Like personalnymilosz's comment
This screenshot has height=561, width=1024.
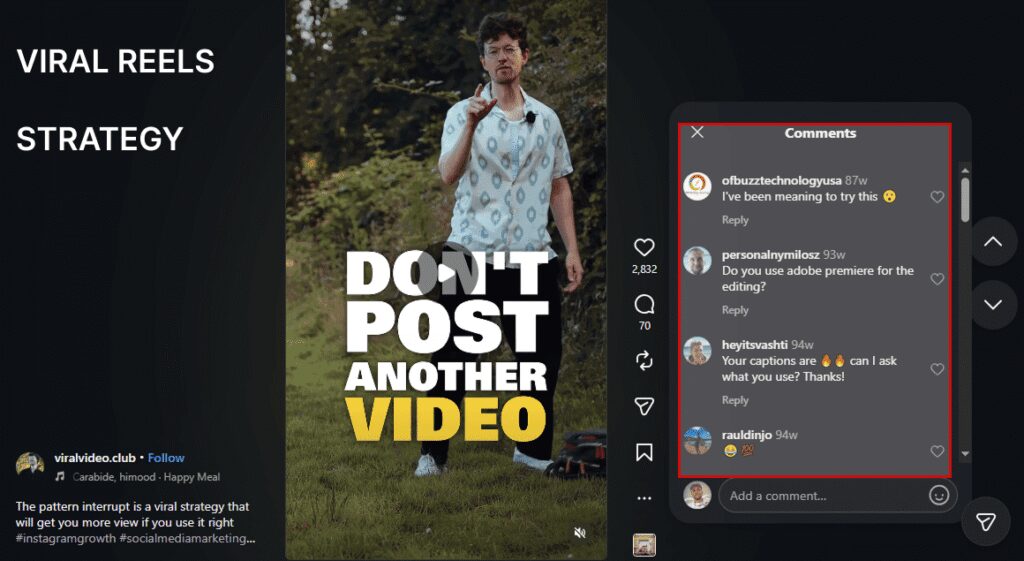(937, 279)
